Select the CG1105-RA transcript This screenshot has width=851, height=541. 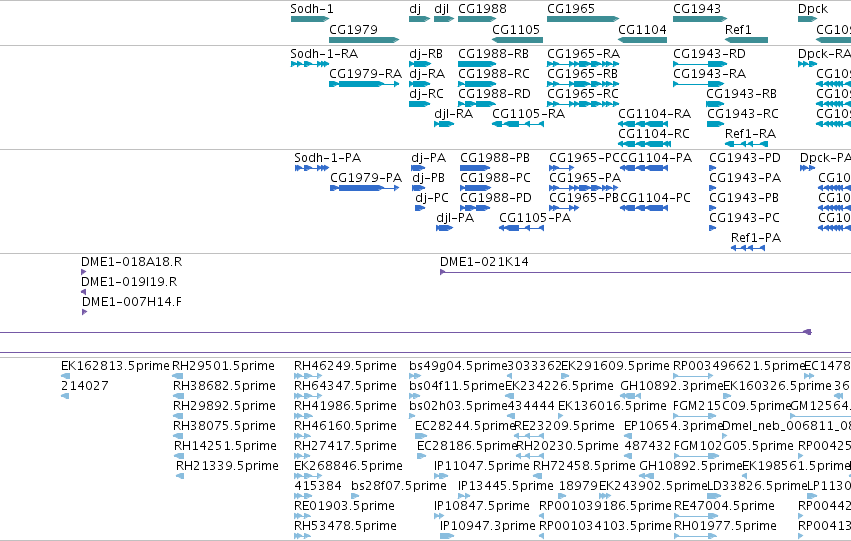[518, 124]
